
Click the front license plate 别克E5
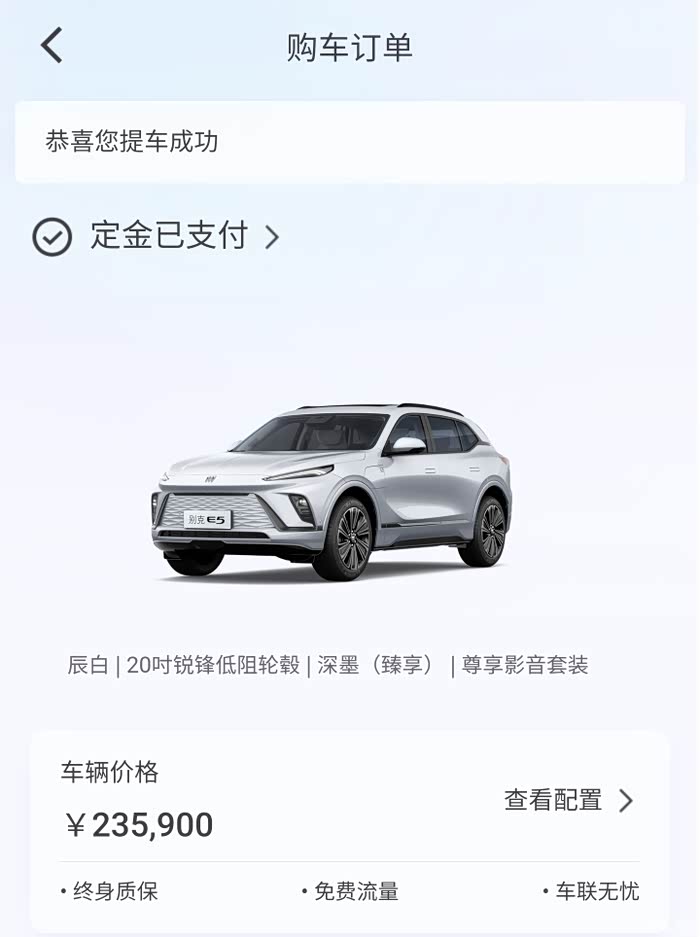click(x=207, y=519)
